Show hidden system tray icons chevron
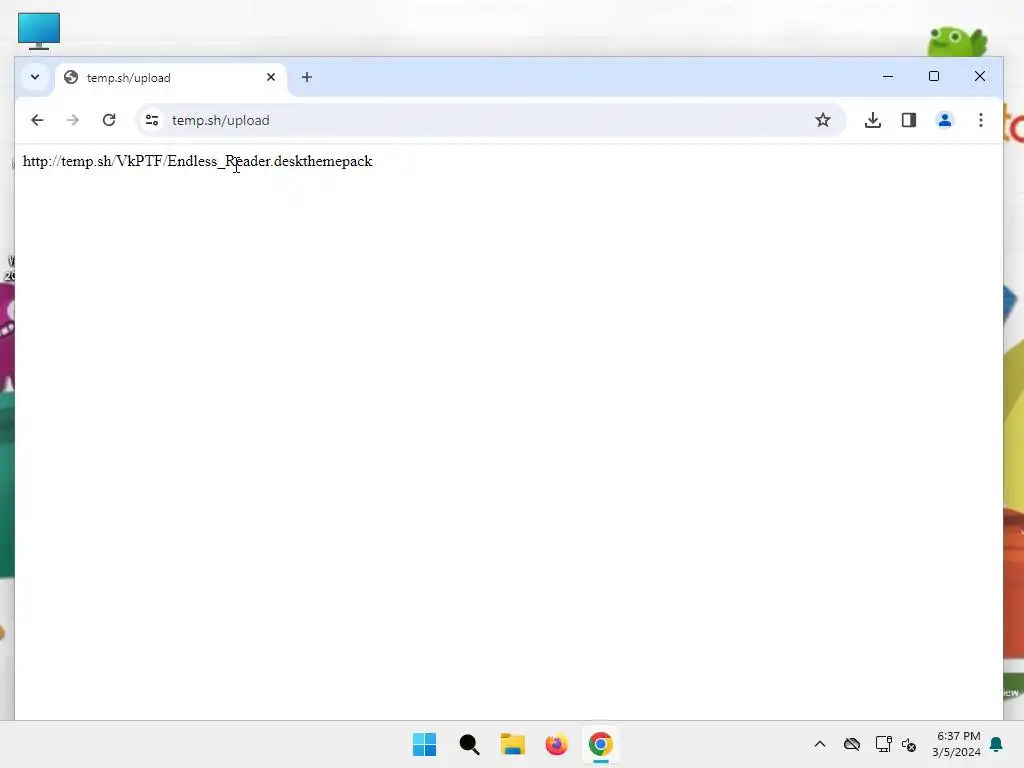The height and width of the screenshot is (768, 1024). click(820, 744)
